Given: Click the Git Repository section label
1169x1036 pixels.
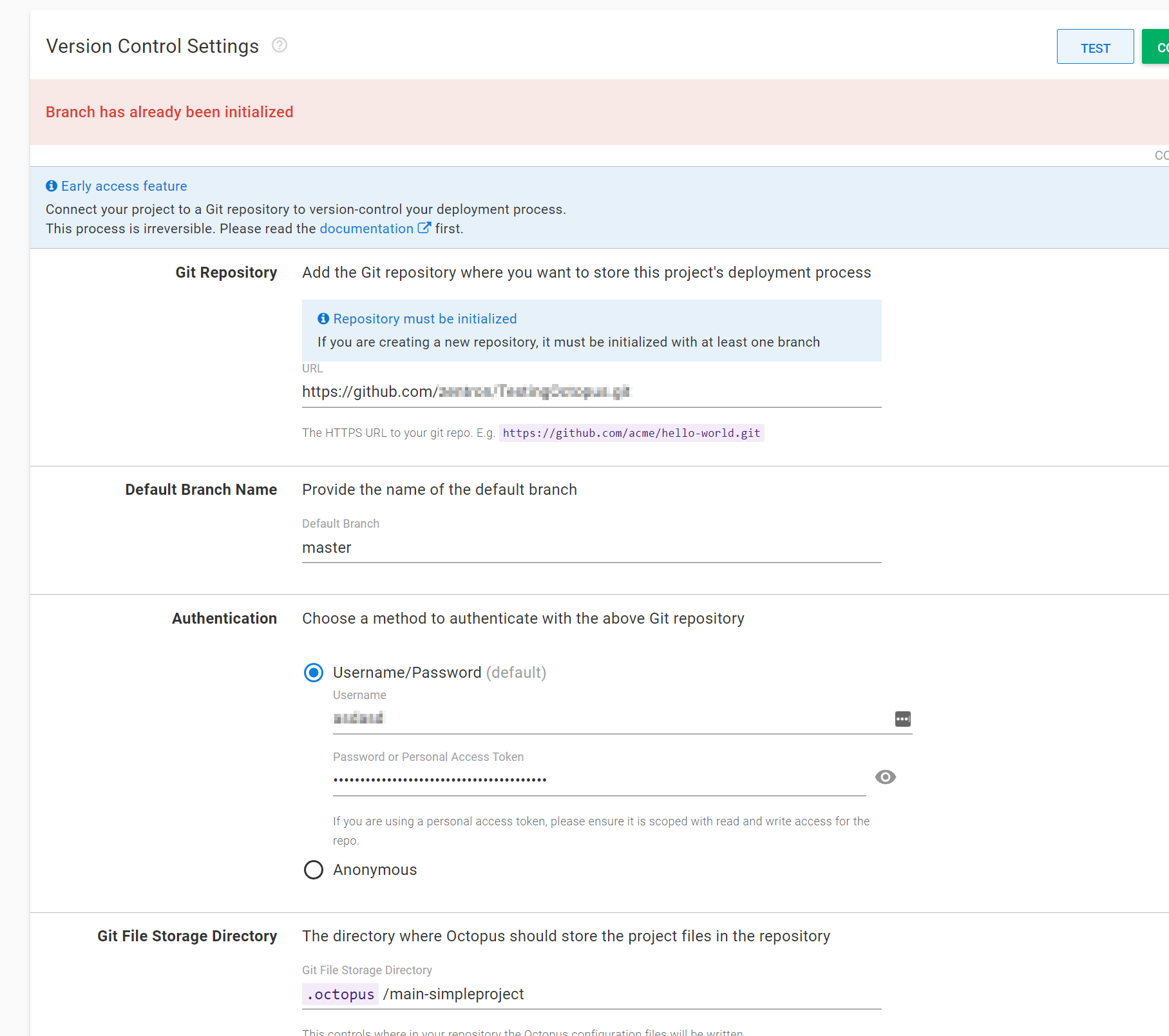Looking at the screenshot, I should click(x=226, y=273).
